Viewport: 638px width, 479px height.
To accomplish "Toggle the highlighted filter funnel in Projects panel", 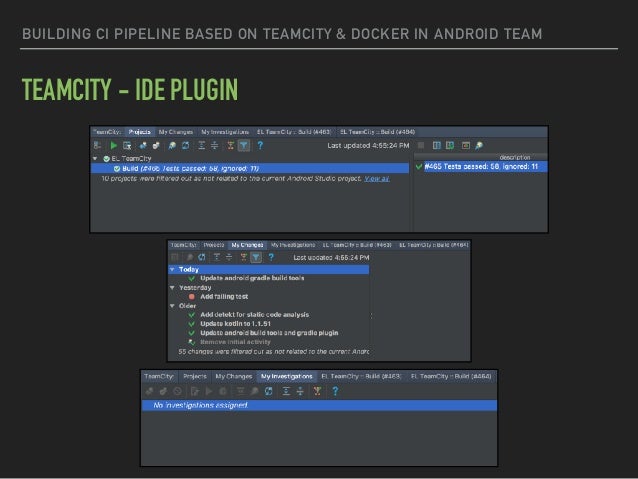I will 244,145.
